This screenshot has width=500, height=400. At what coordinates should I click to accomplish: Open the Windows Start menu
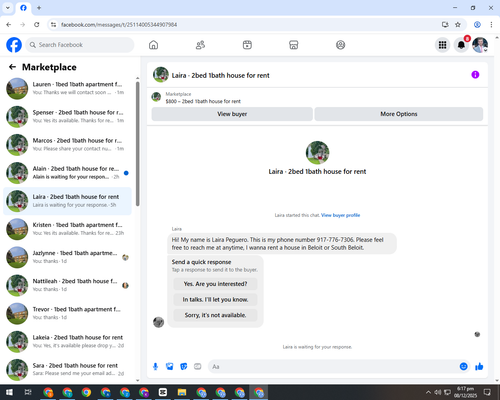[x=9, y=392]
